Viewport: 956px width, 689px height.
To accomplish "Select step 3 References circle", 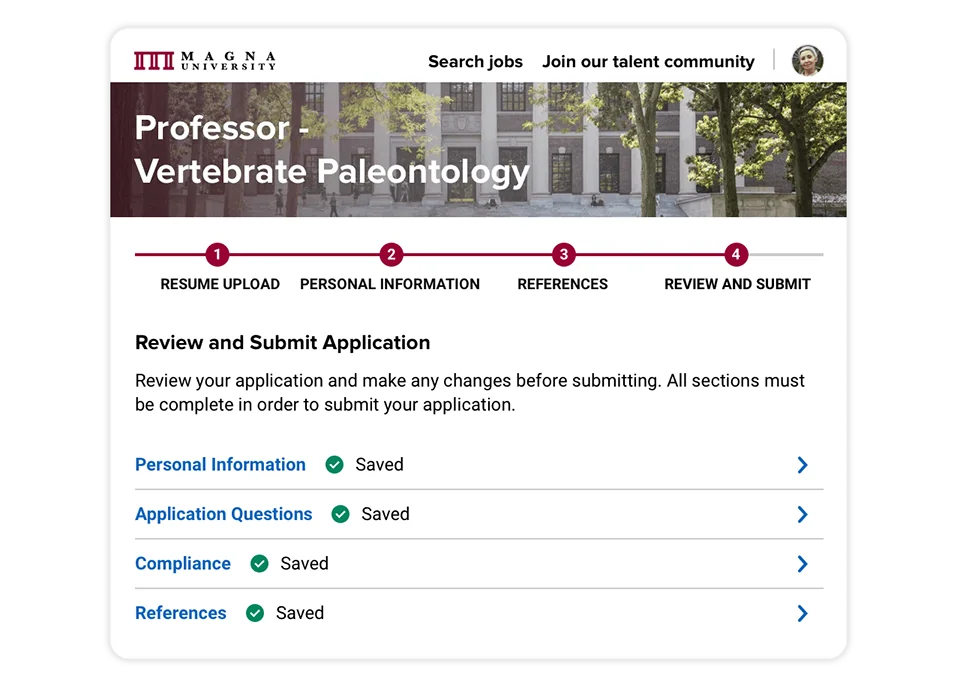I will (x=563, y=255).
